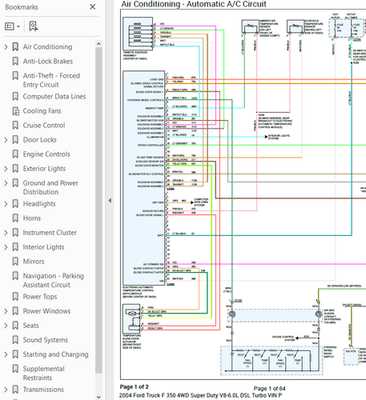This screenshot has width=366, height=400.
Task: Open the Supplemental Restraints bookmark
Action: click(x=44, y=373)
